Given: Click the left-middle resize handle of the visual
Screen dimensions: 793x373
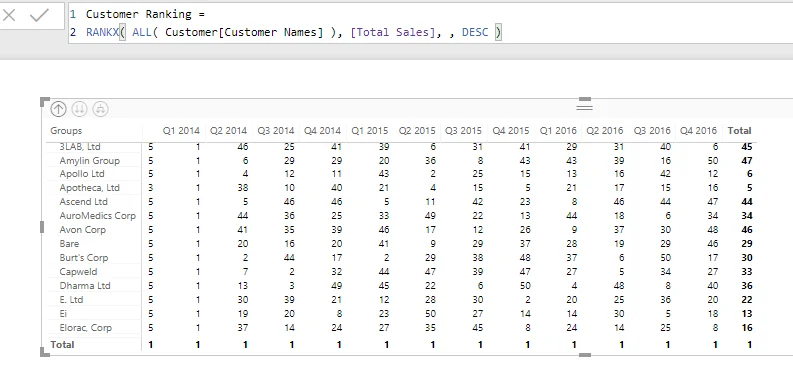Looking at the screenshot, I should [42, 227].
